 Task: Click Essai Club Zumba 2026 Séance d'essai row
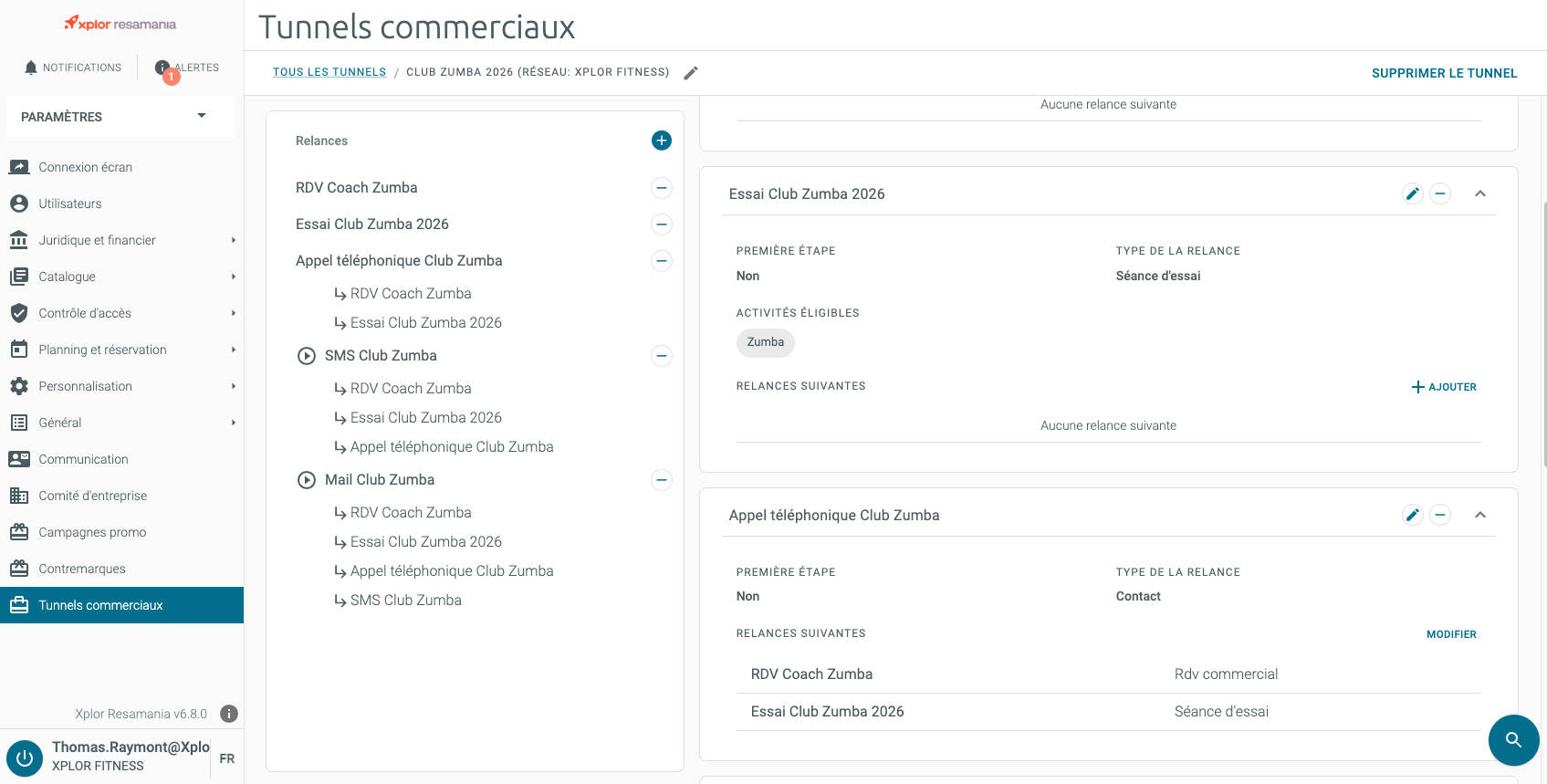click(1108, 712)
